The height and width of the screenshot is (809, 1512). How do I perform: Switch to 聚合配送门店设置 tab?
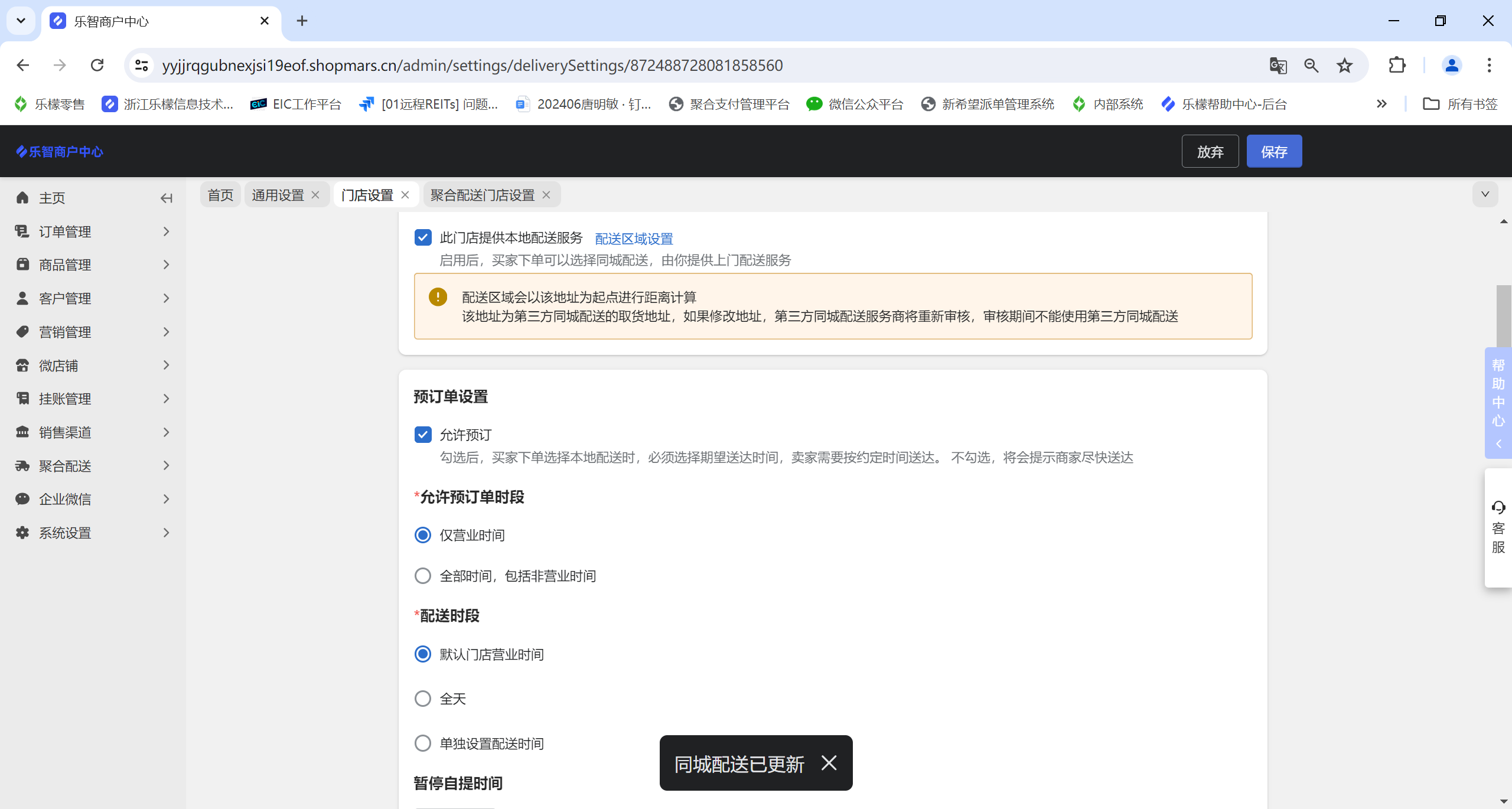click(x=482, y=195)
